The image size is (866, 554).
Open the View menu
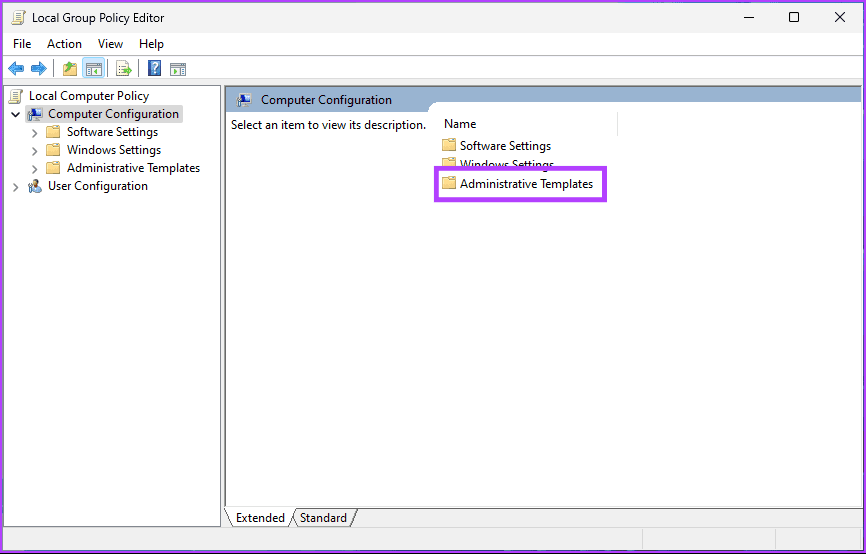[110, 44]
